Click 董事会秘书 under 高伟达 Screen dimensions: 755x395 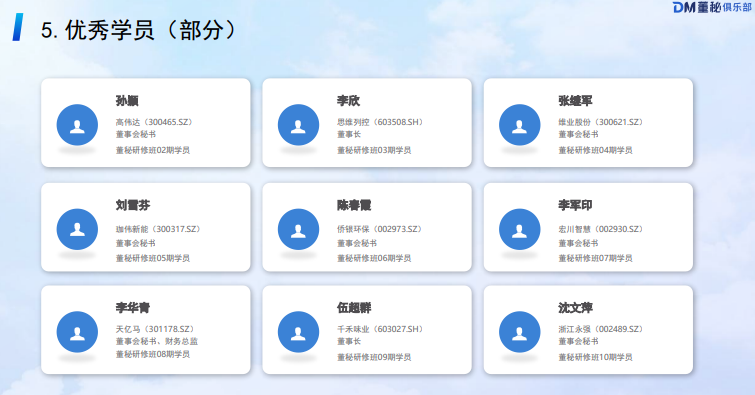coord(135,134)
